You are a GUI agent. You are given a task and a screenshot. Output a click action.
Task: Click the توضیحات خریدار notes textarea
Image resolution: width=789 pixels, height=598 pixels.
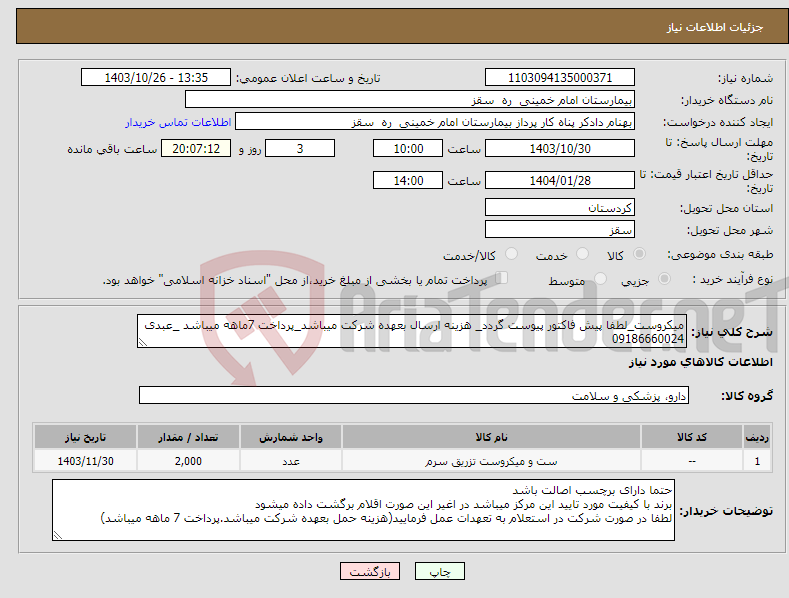pos(363,510)
